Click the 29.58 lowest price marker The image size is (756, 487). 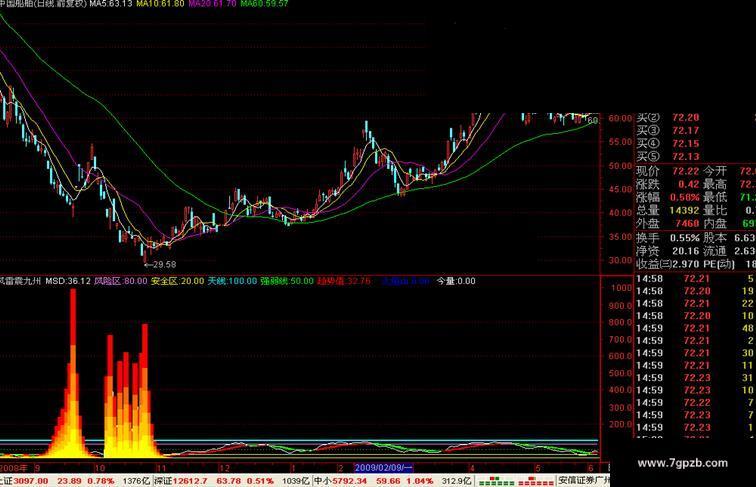click(x=161, y=264)
